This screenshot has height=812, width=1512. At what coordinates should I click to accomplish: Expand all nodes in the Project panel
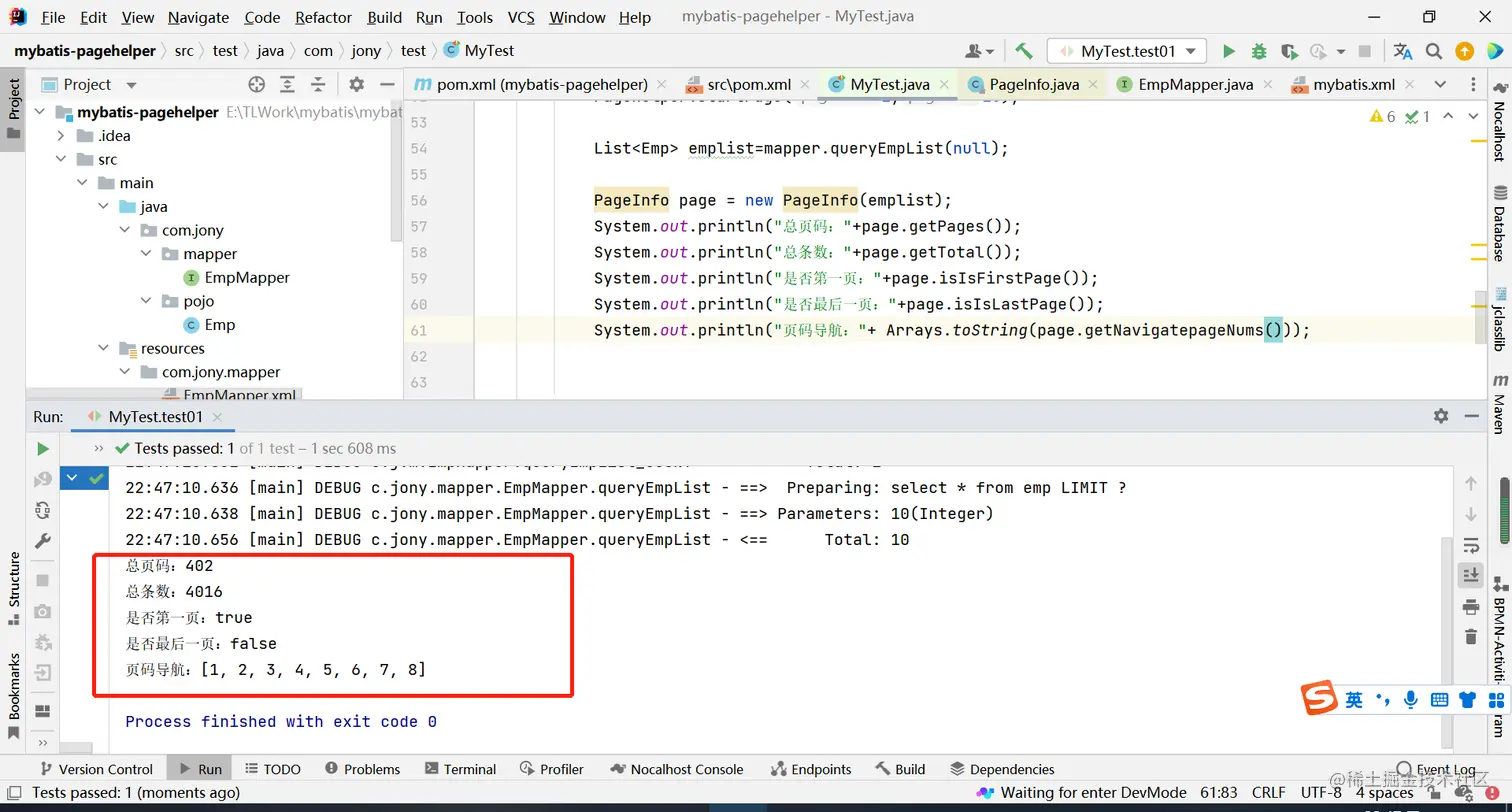(287, 85)
